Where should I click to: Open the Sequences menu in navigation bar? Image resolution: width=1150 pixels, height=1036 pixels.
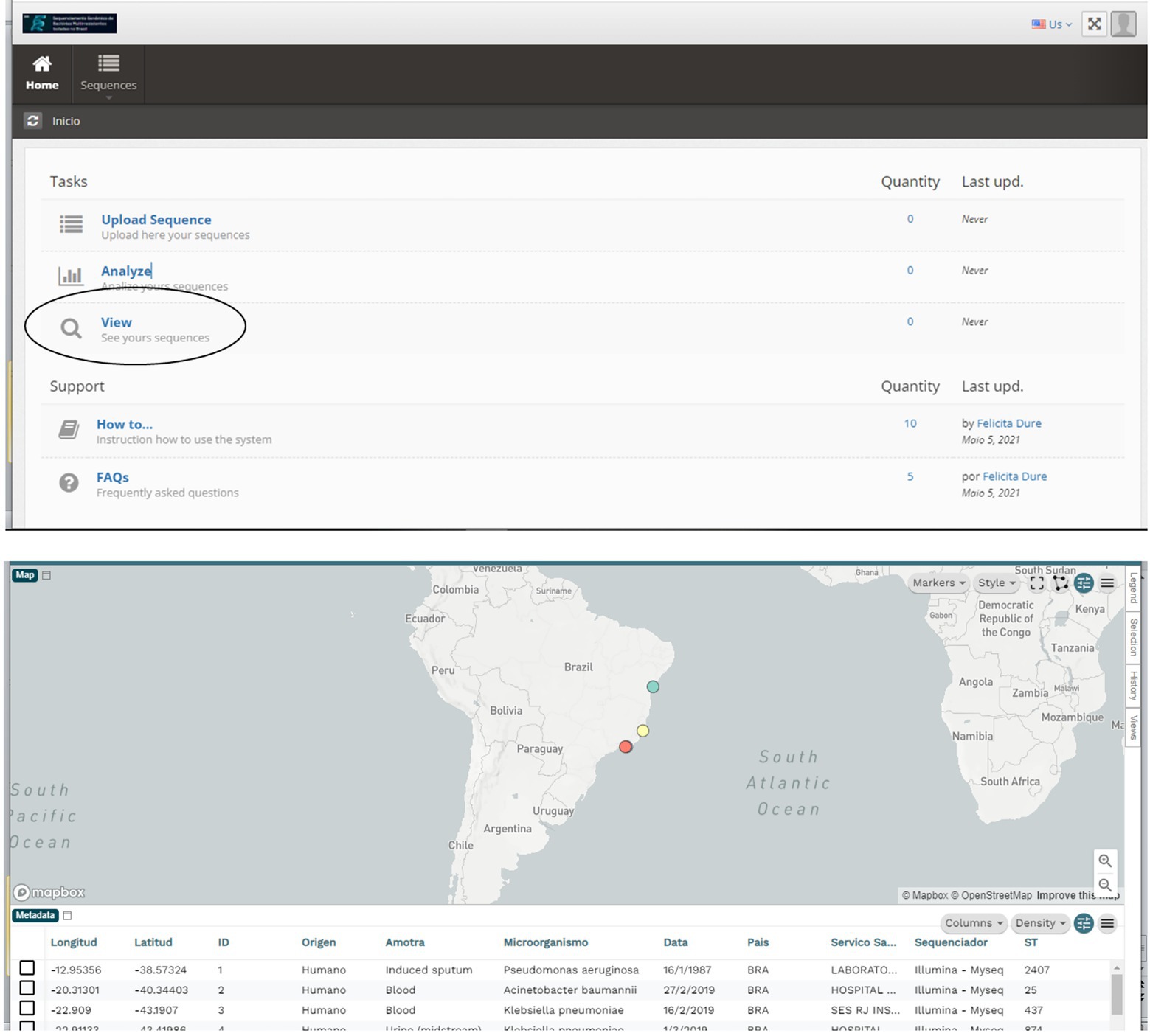[108, 74]
